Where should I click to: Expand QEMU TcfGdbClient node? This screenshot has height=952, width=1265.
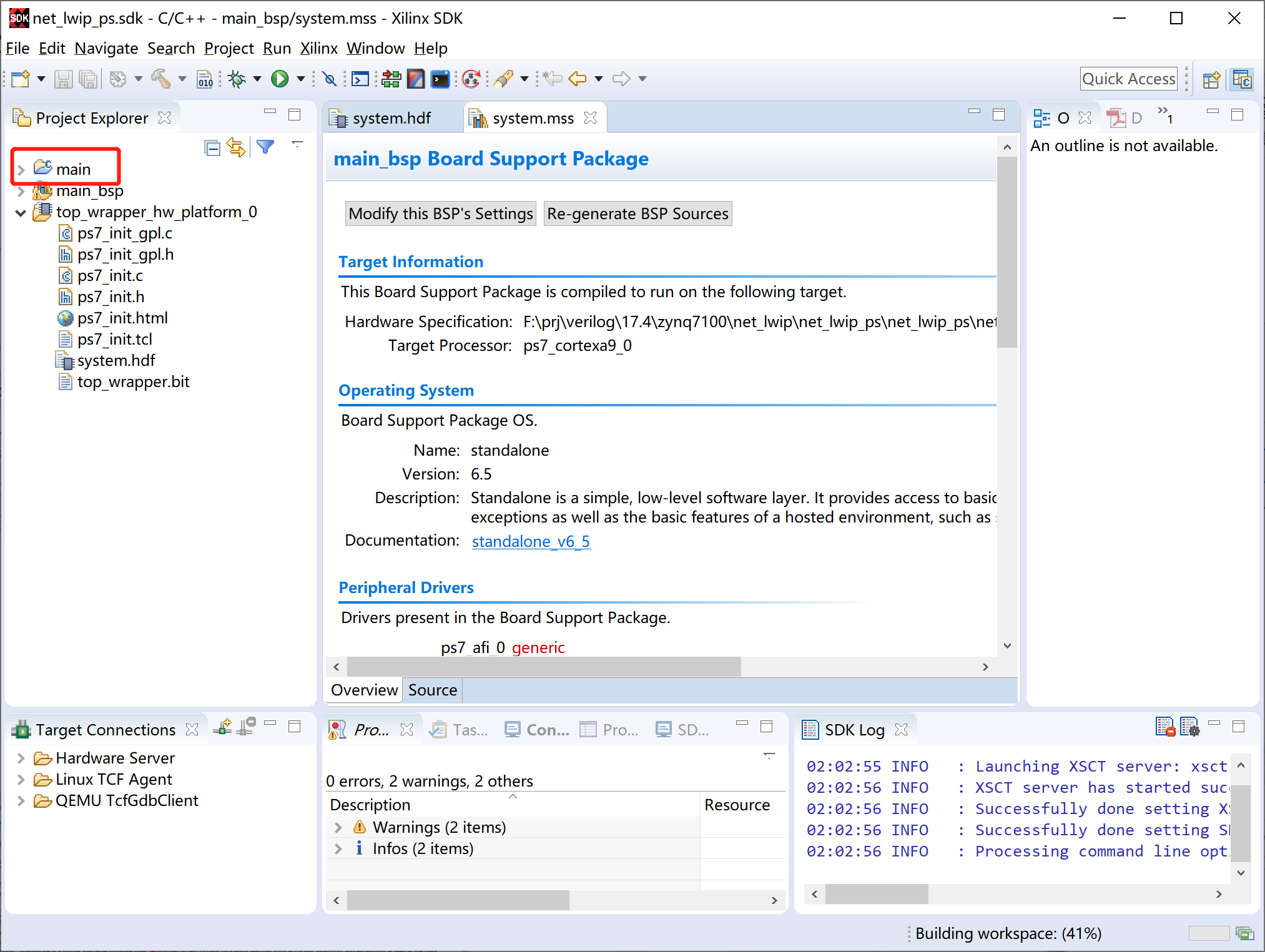(x=21, y=801)
